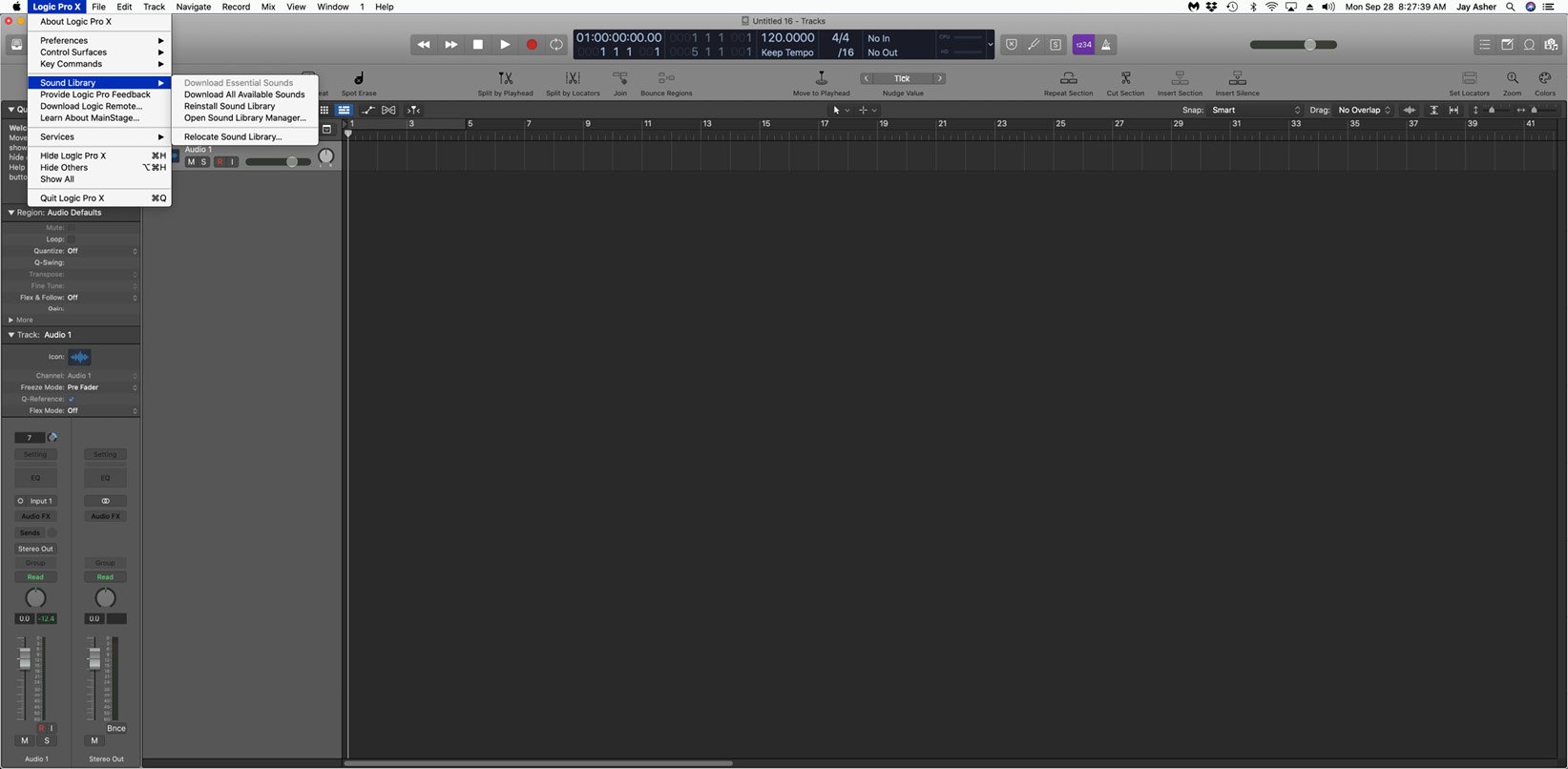The width and height of the screenshot is (1568, 769).
Task: Open the Drag mode No Overlap dropdown
Action: click(1365, 110)
